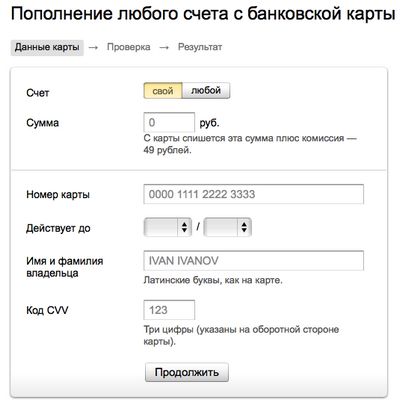Click the cardholder name field IVAN IVANOV

coord(253,260)
